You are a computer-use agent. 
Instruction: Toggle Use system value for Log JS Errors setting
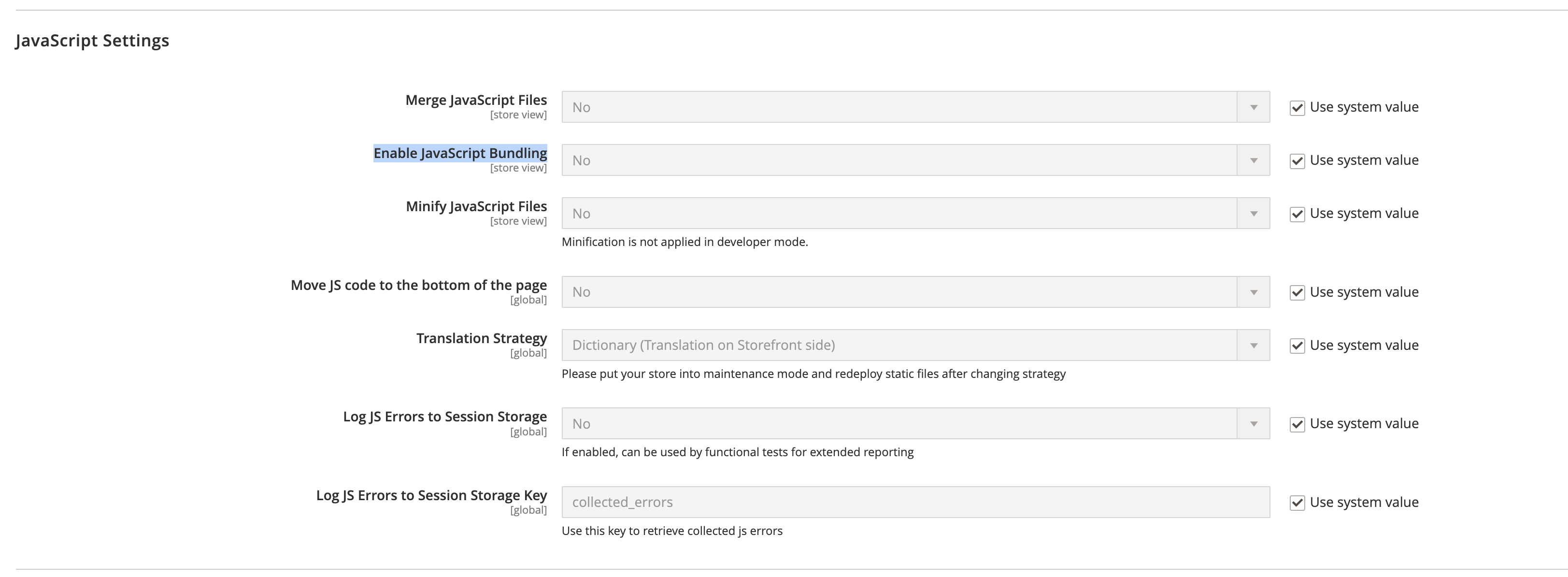pos(1298,423)
